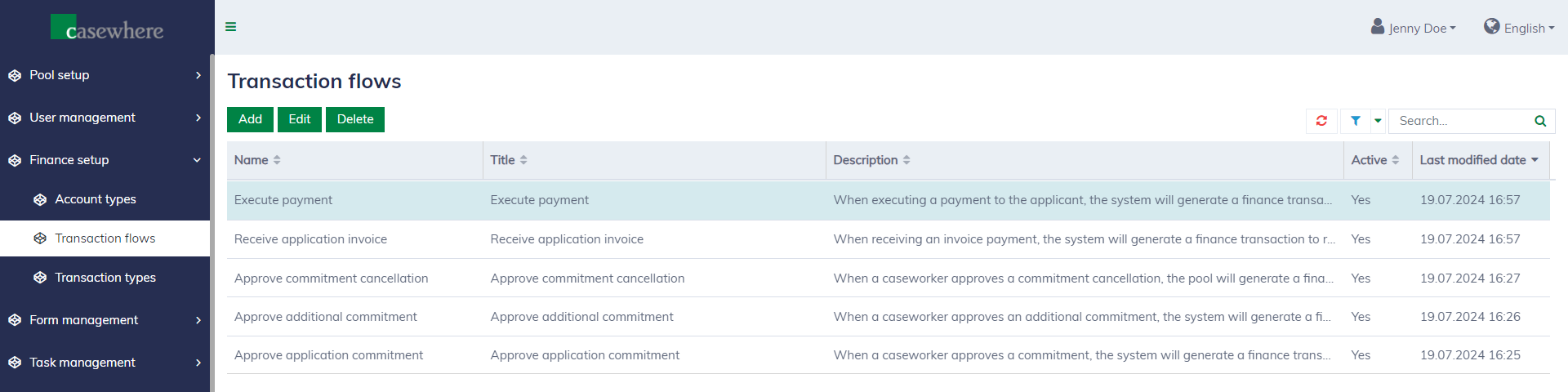Open the English language dropdown
The width and height of the screenshot is (1568, 392).
click(1519, 28)
